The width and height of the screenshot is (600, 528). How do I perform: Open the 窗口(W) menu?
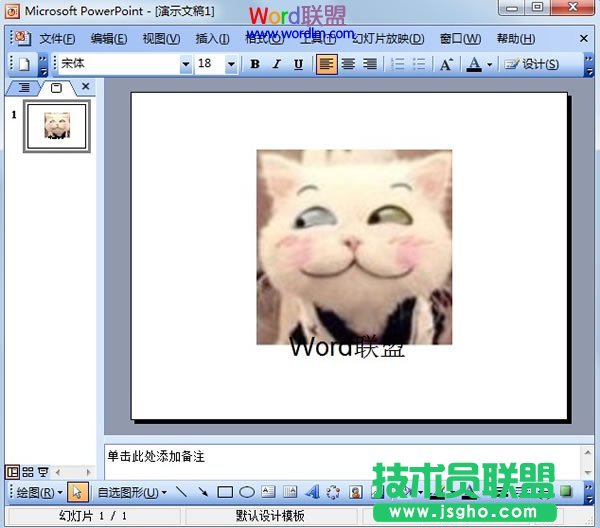coord(460,39)
